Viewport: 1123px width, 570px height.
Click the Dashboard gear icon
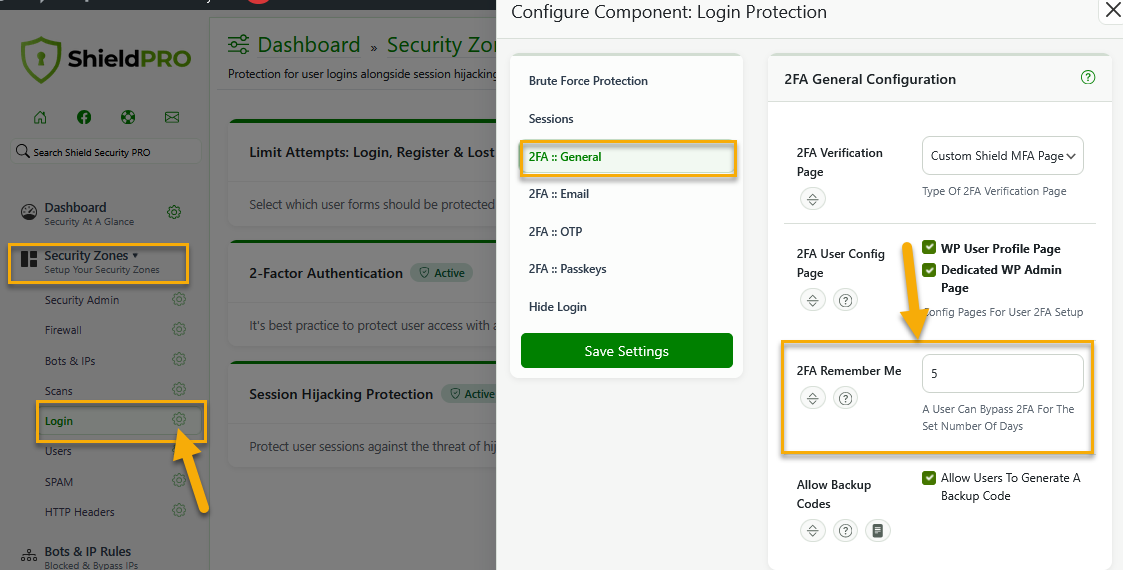point(174,212)
